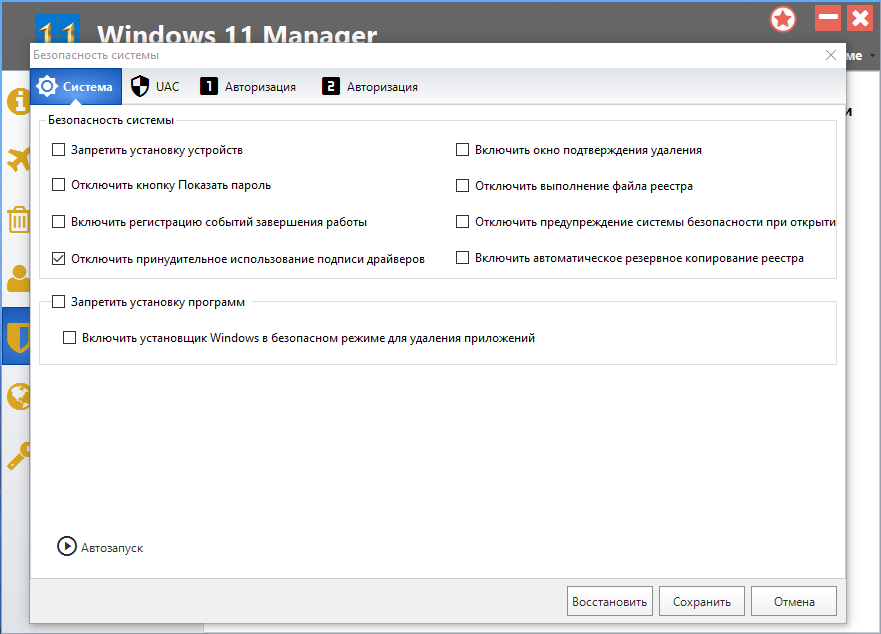This screenshot has width=881, height=634.
Task: Check Запретить установку устройств
Action: pyautogui.click(x=58, y=150)
